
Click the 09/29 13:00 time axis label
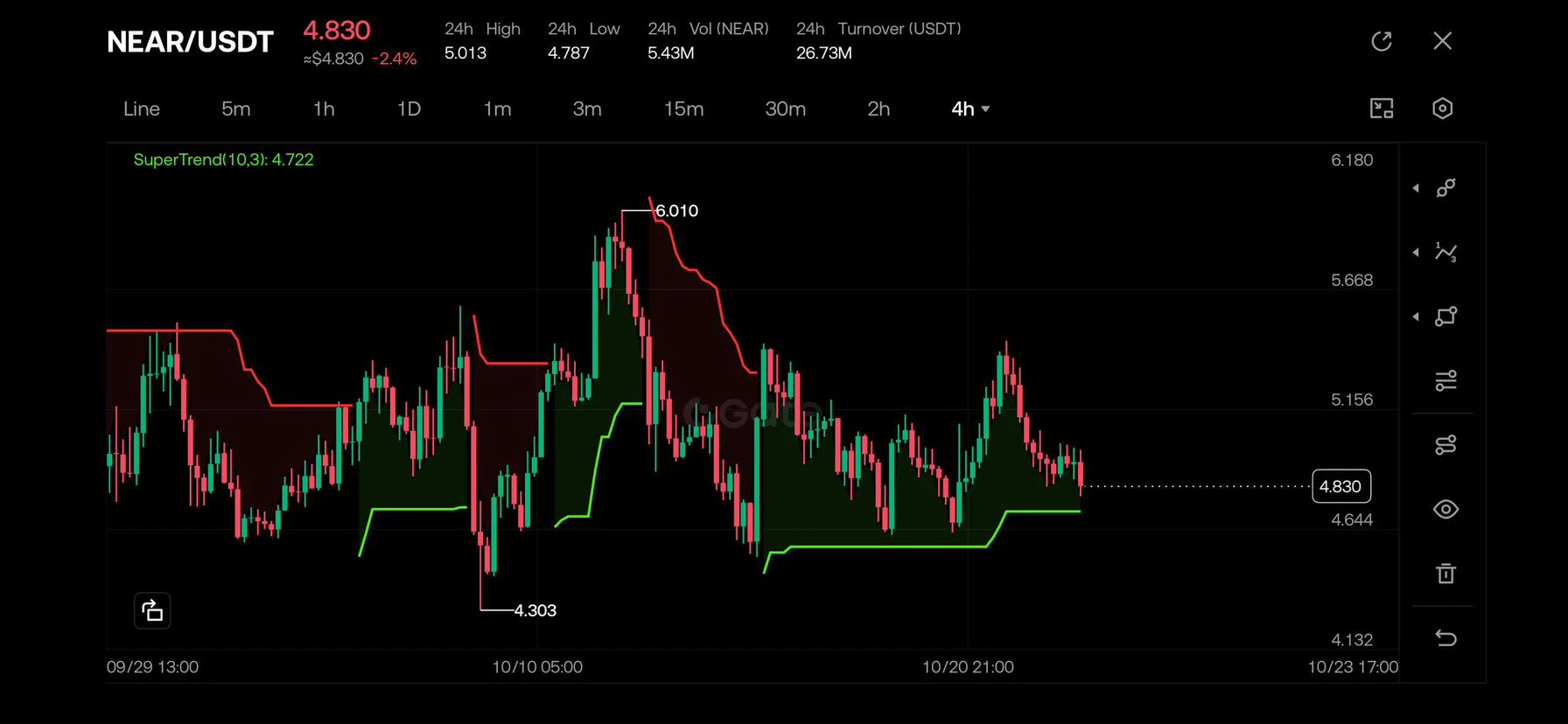(x=152, y=667)
